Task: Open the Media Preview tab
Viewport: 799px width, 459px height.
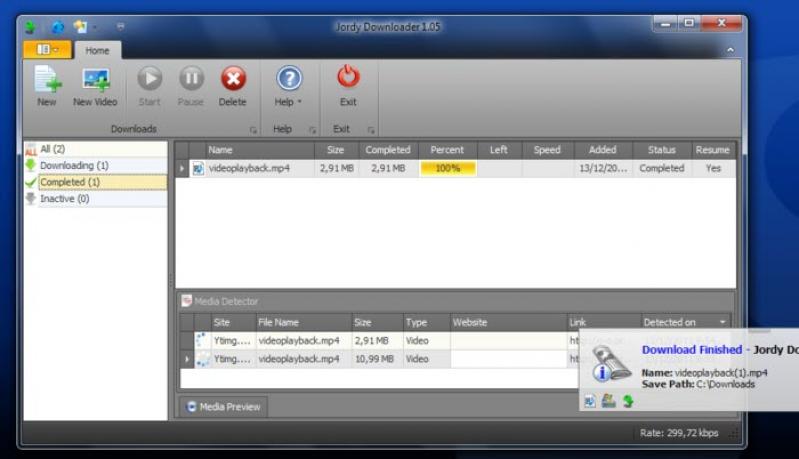Action: point(223,407)
